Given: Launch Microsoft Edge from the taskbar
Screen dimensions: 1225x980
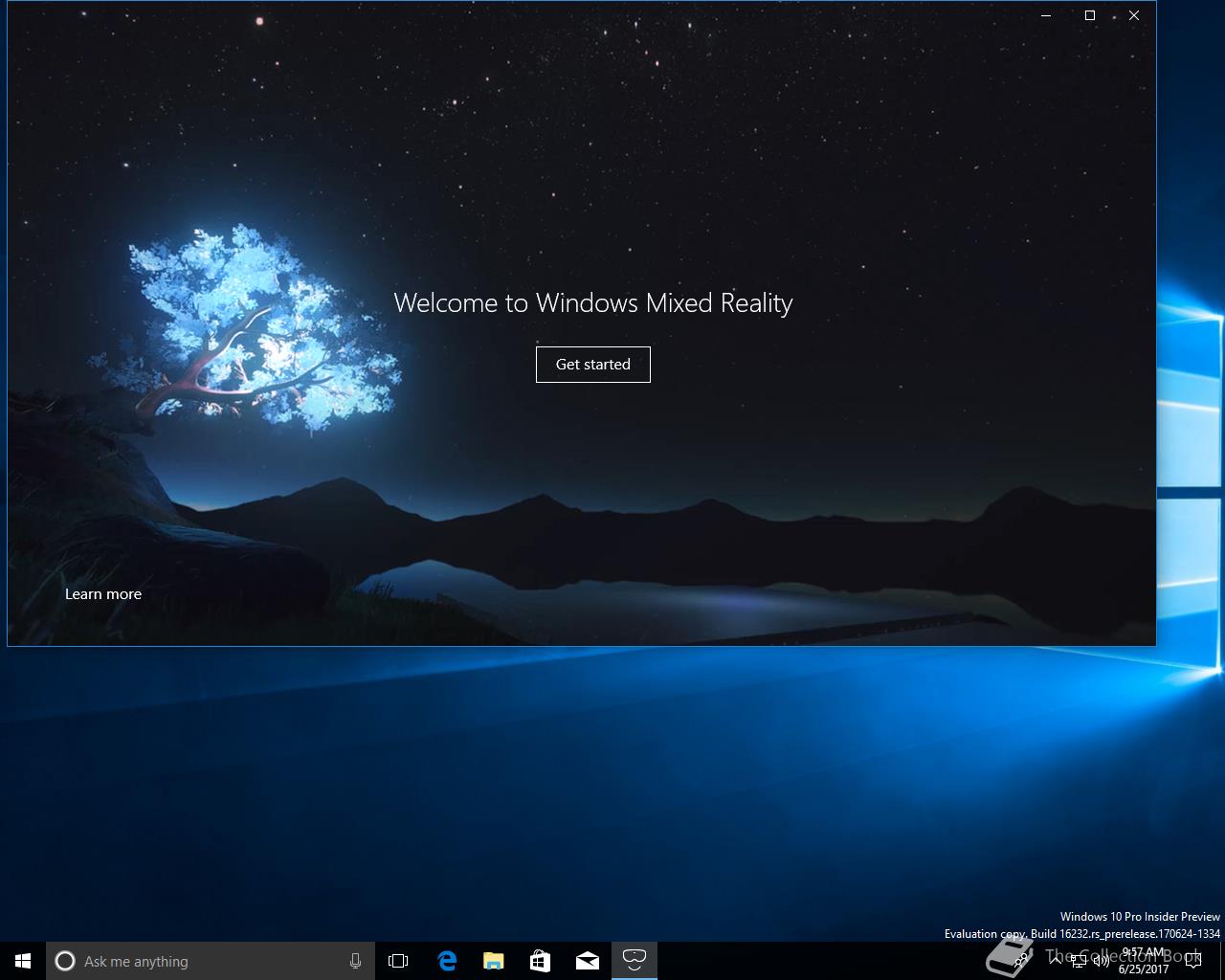Looking at the screenshot, I should (x=446, y=961).
